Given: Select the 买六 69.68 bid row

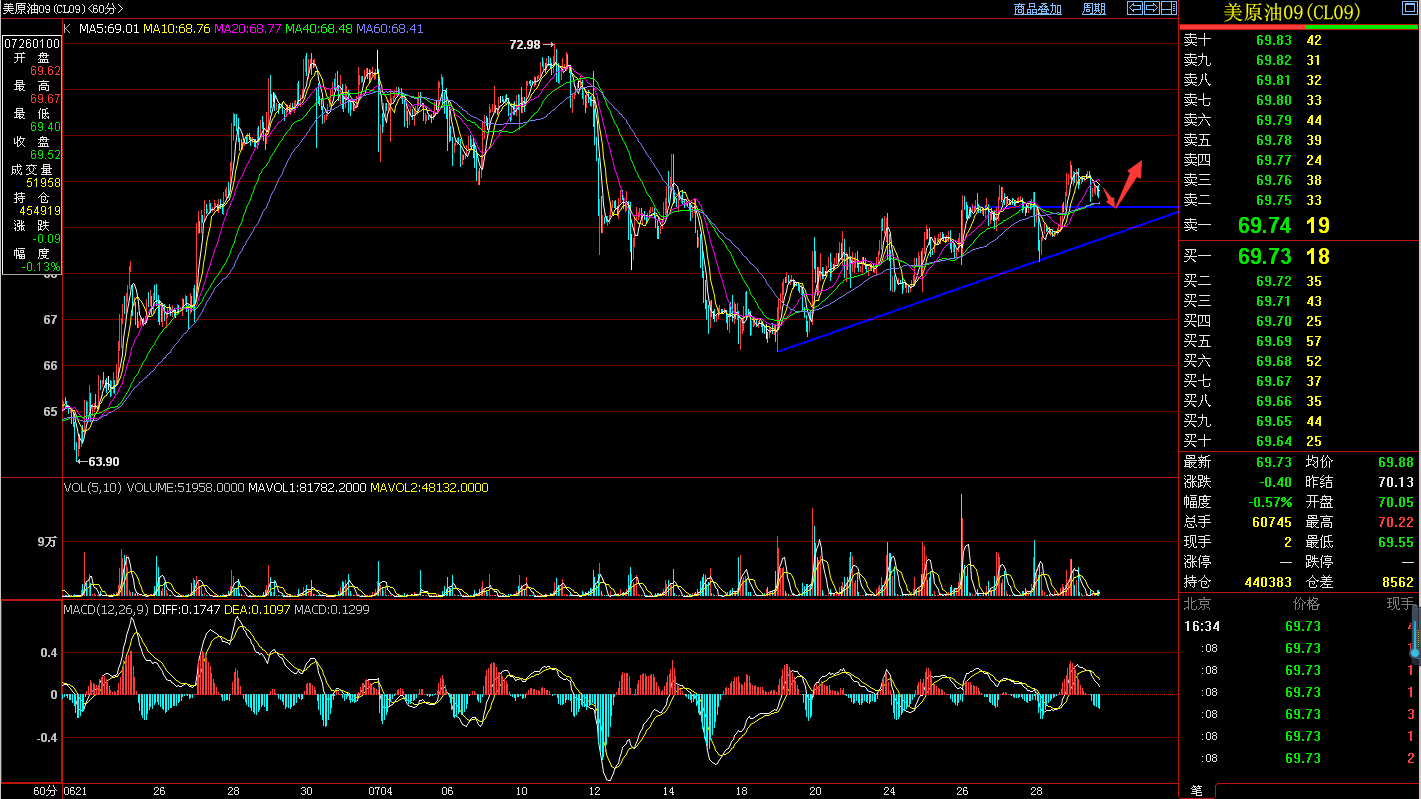Looking at the screenshot, I should 1299,361.
